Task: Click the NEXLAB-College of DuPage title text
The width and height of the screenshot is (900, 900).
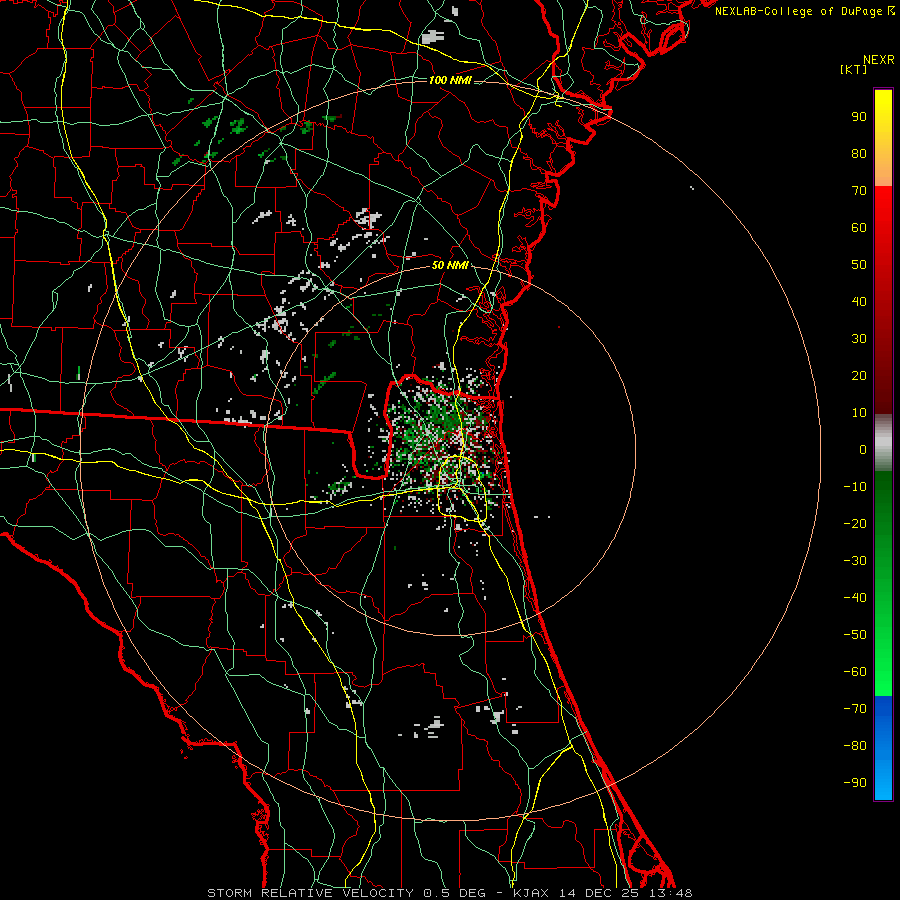Action: coord(800,11)
